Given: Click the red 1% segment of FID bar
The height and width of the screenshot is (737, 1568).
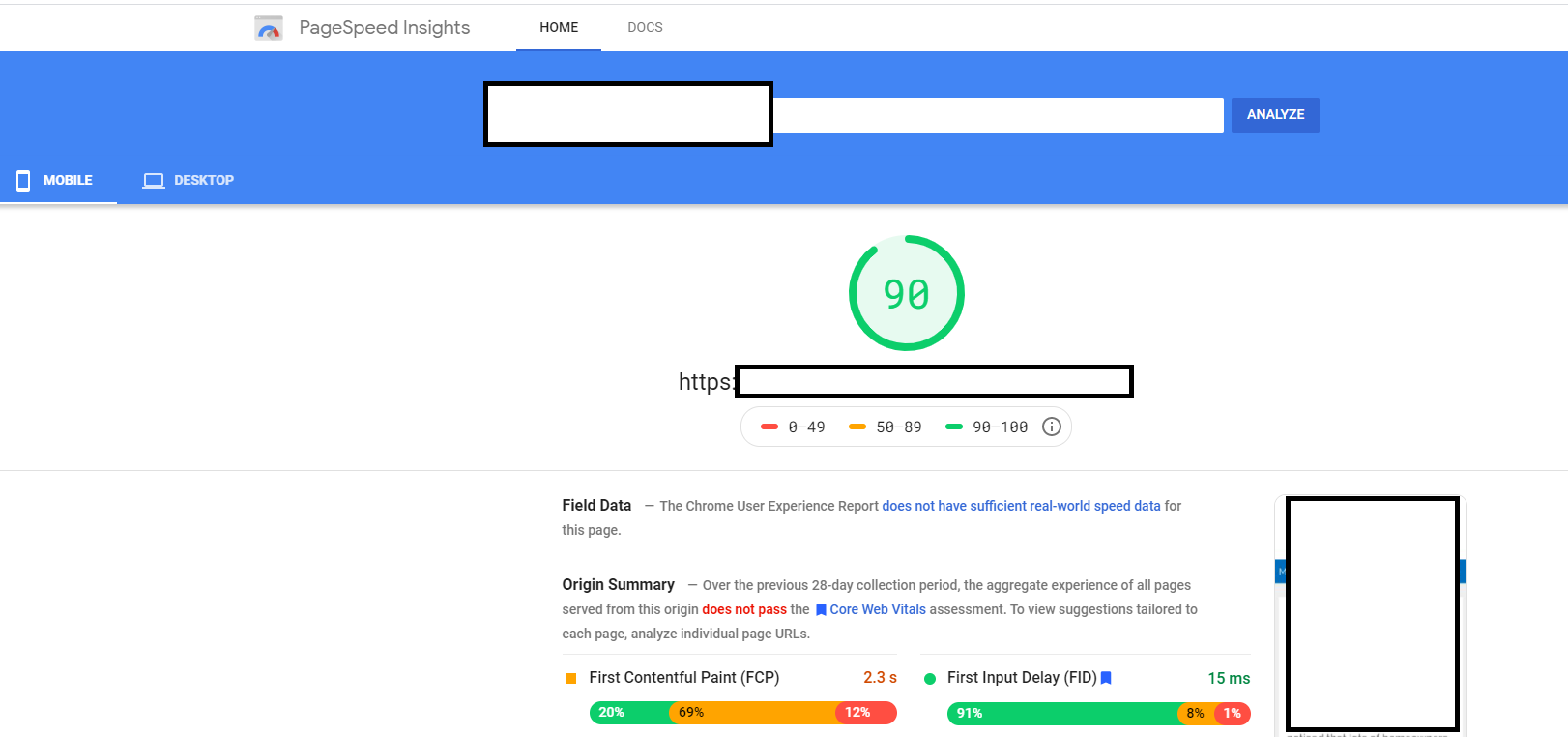Looking at the screenshot, I should pos(1233,713).
